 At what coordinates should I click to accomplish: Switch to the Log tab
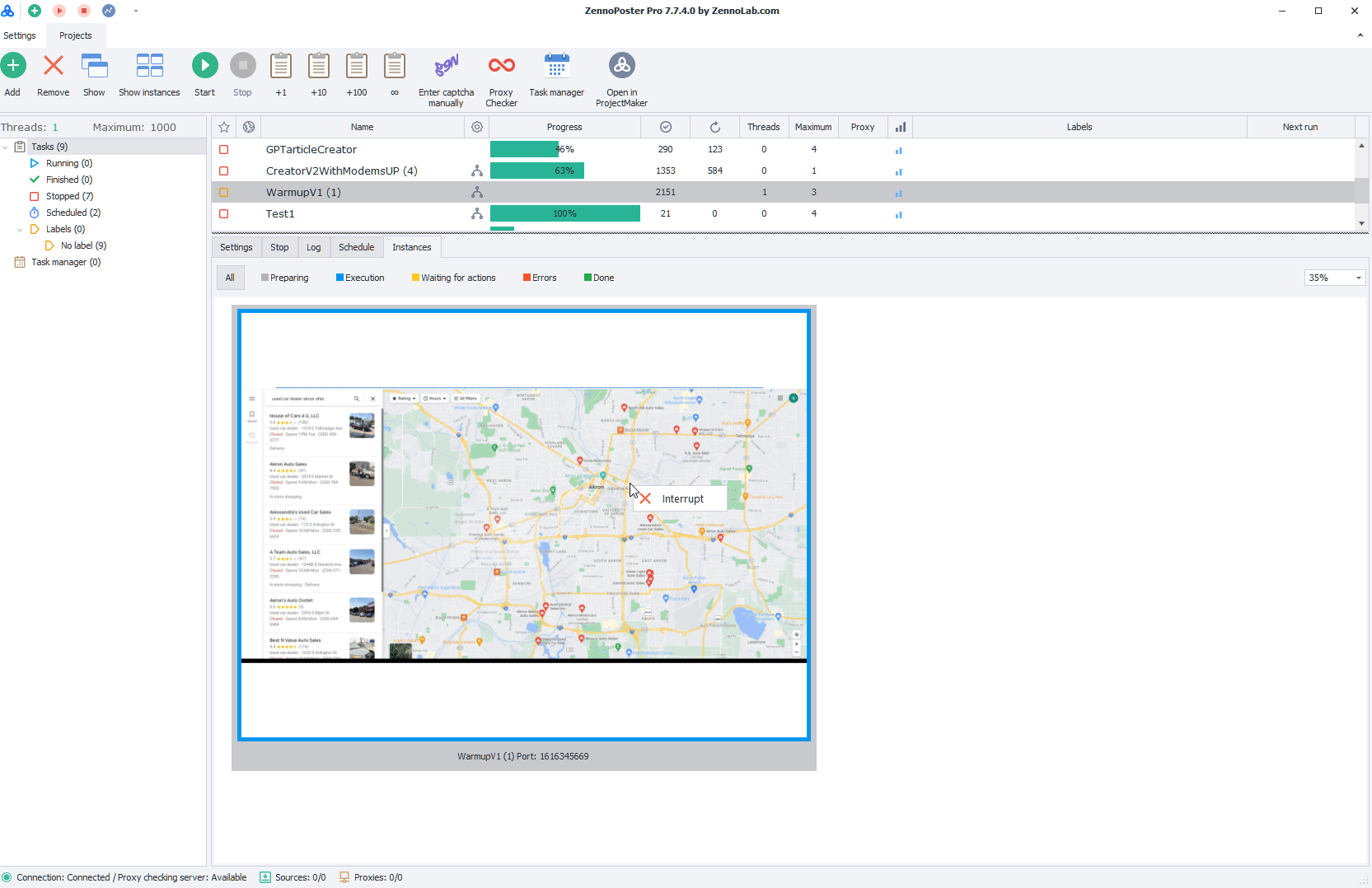click(x=314, y=247)
